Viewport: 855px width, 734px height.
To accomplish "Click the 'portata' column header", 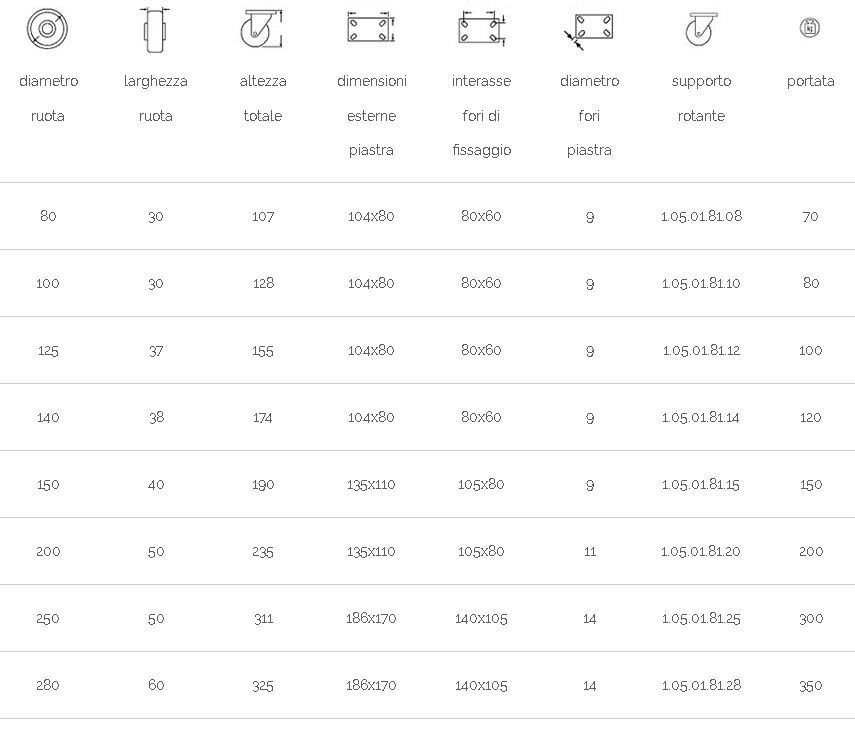I will [x=810, y=81].
